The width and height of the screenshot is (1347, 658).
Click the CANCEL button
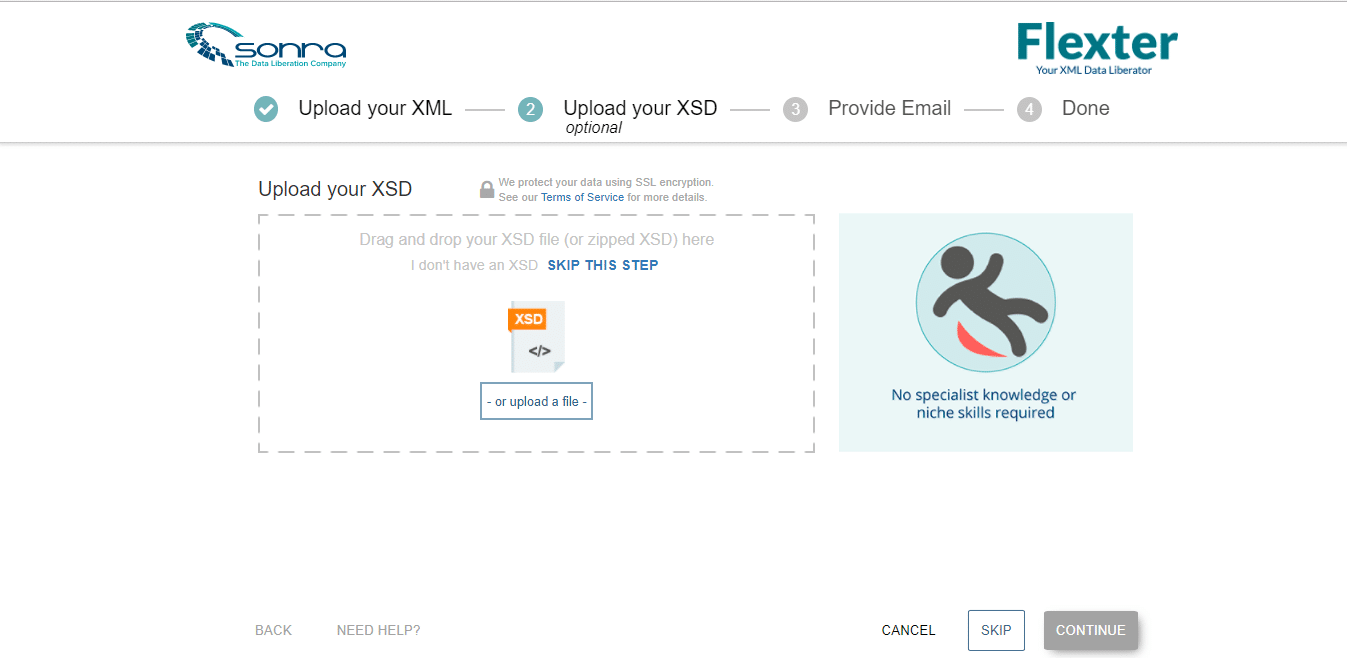[908, 630]
